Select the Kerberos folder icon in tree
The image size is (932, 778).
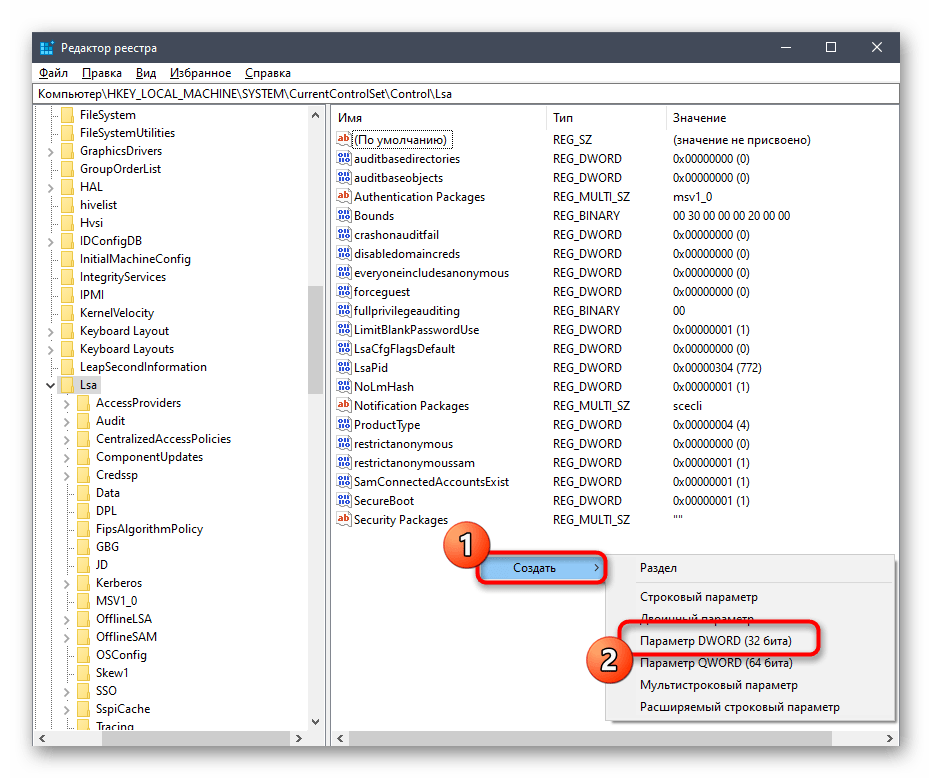[x=83, y=583]
